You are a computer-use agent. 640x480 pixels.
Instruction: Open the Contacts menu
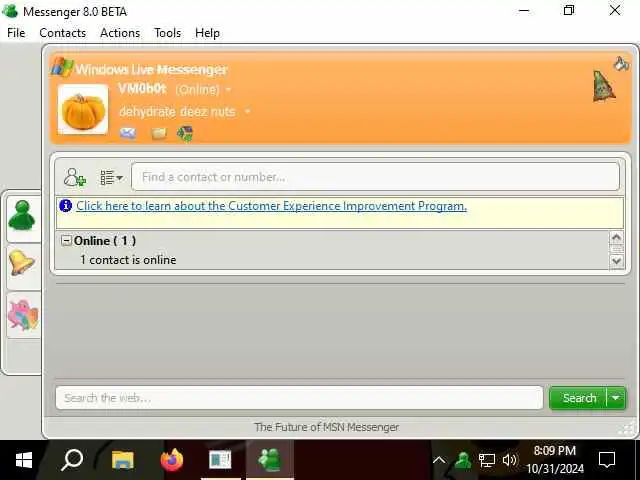(x=62, y=33)
